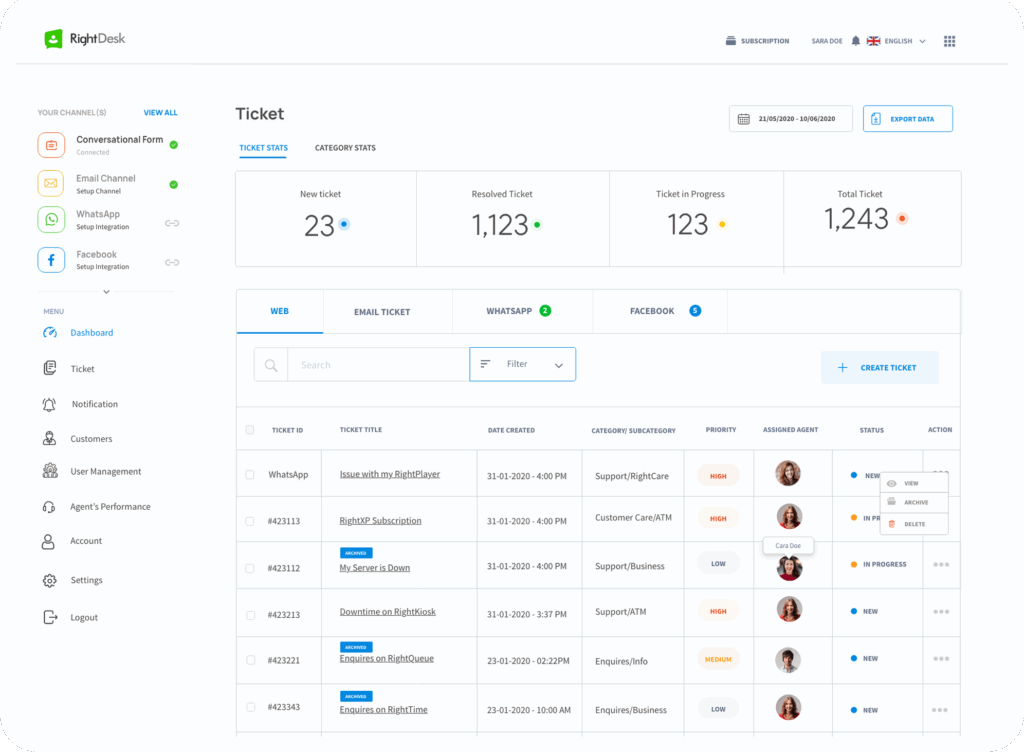
Task: Open the apps grid icon
Action: 949,41
